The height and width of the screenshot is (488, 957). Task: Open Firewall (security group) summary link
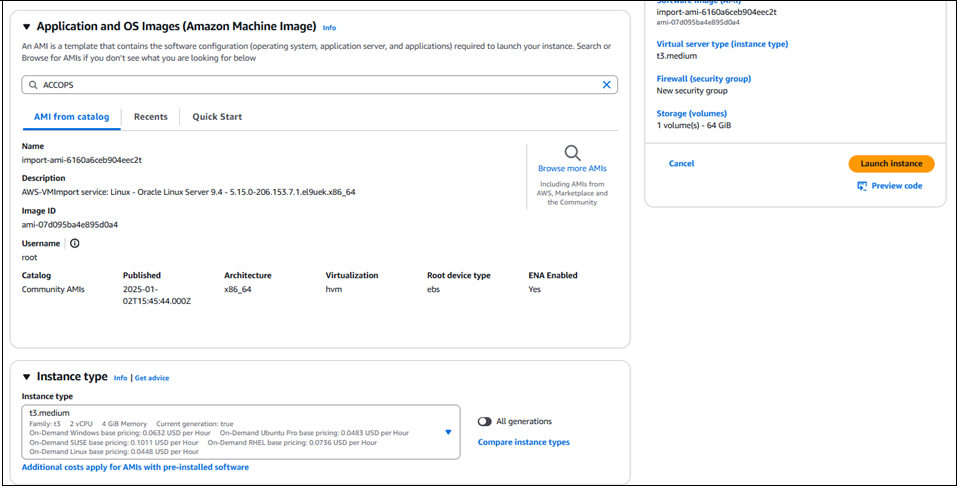(703, 79)
